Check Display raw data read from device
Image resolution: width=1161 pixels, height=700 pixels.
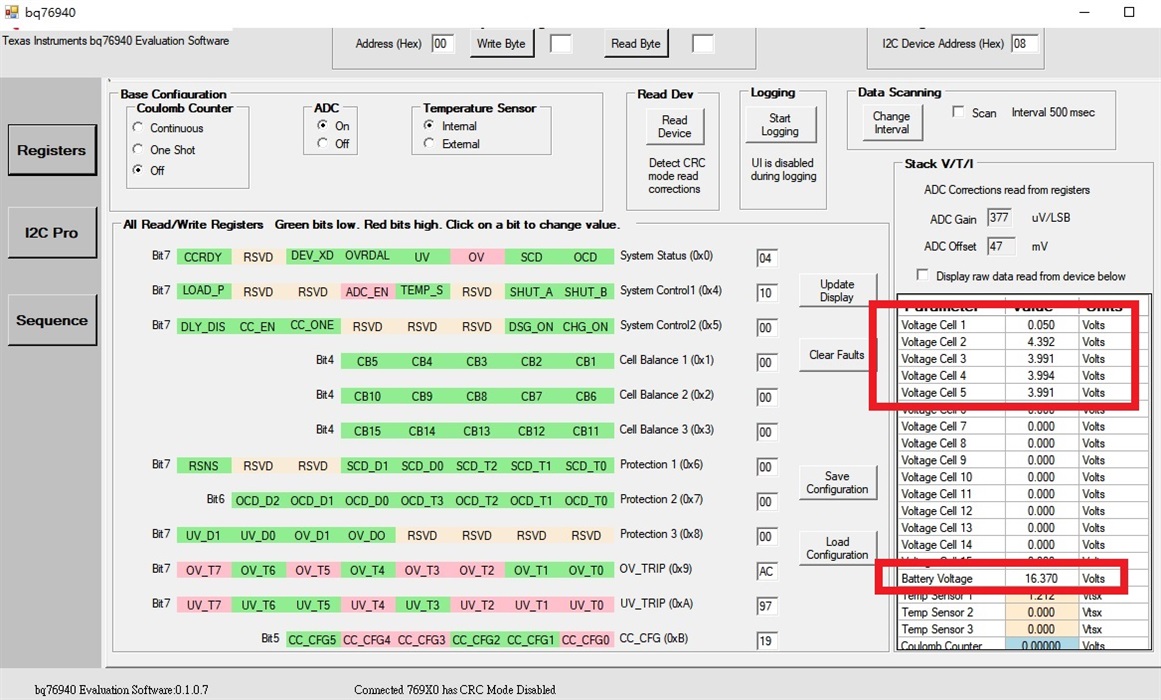(923, 275)
